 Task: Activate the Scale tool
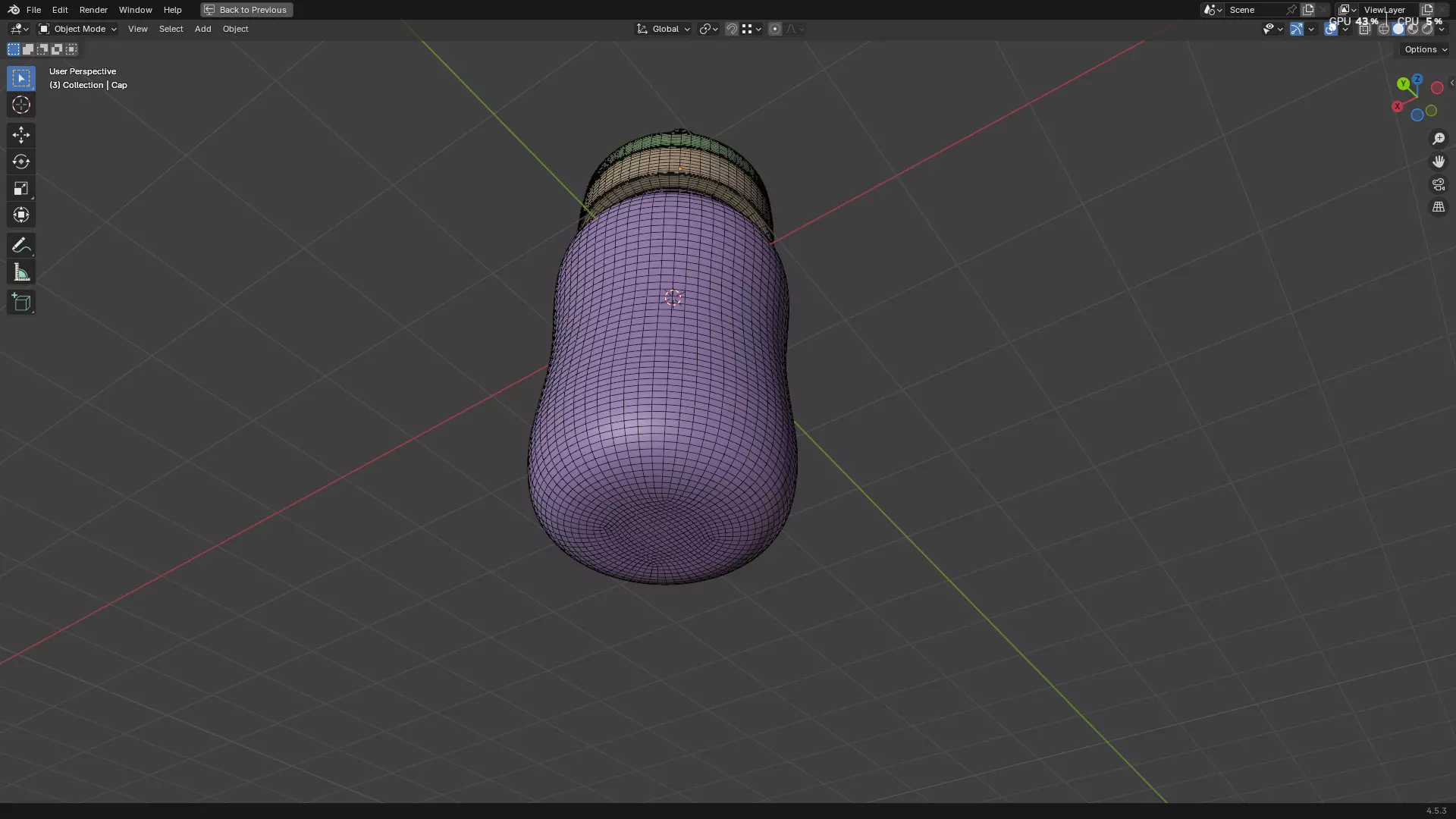click(21, 188)
